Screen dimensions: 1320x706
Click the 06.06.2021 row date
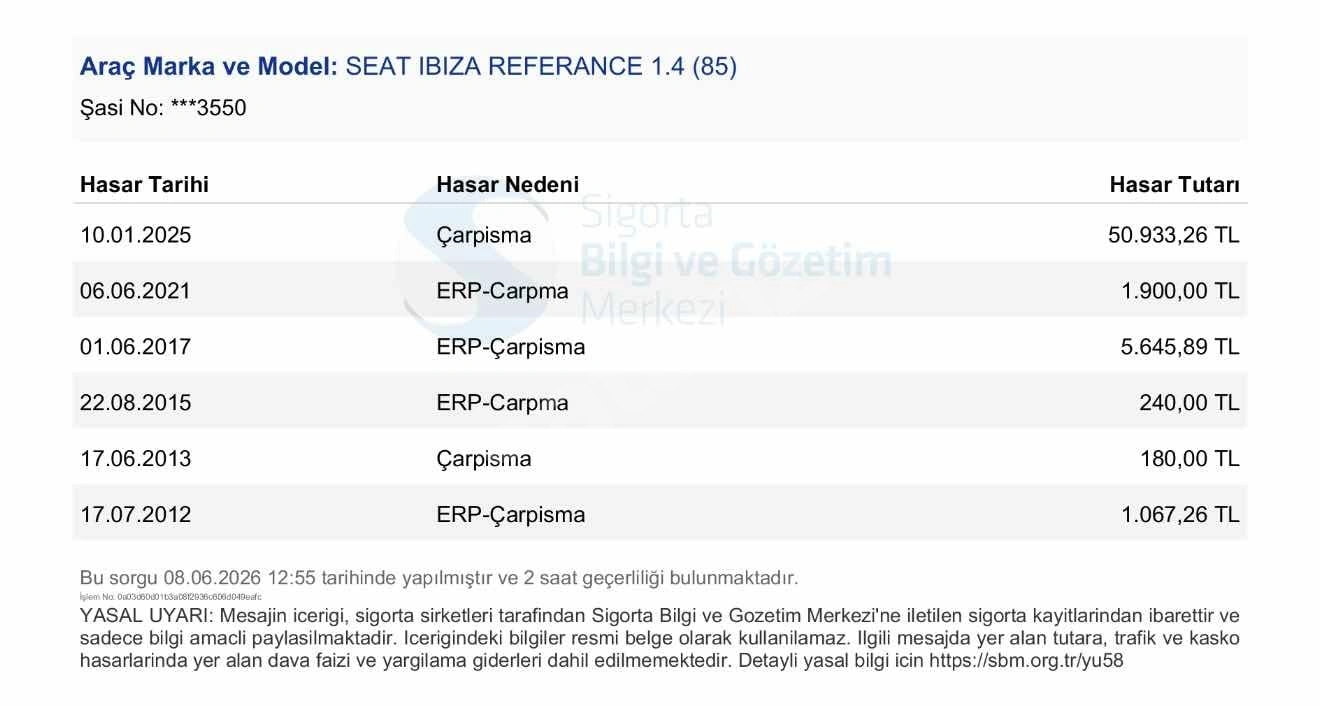tap(135, 291)
